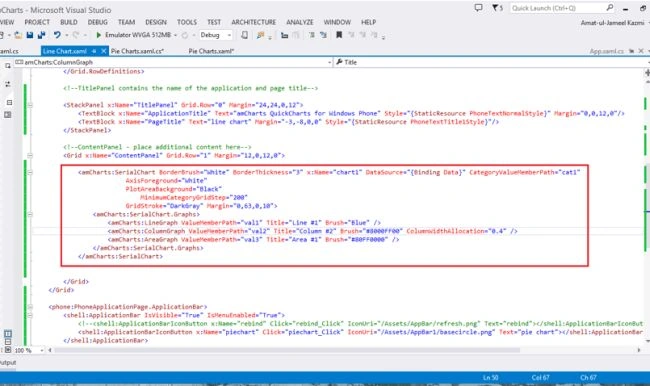The height and width of the screenshot is (386, 650).
Task: Open the amCharts:ColumnGraph element dropdown
Action: click(x=330, y=62)
